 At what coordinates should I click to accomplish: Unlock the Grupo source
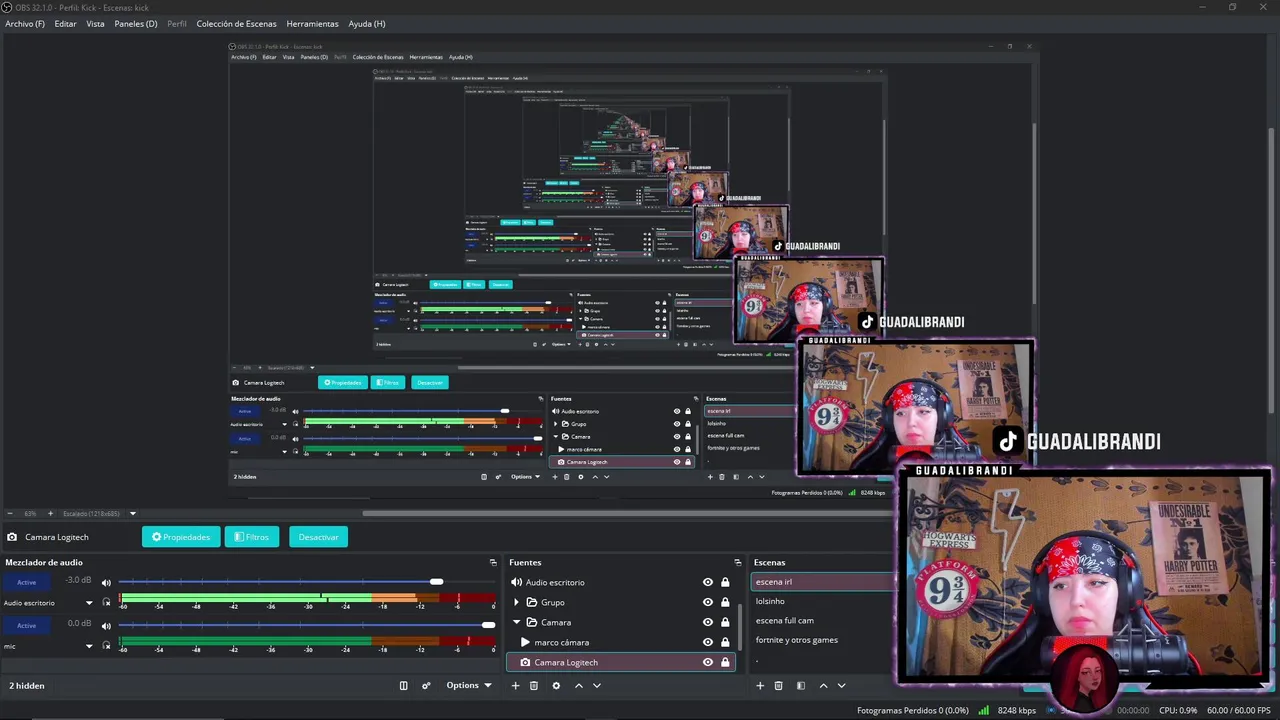pyautogui.click(x=725, y=602)
